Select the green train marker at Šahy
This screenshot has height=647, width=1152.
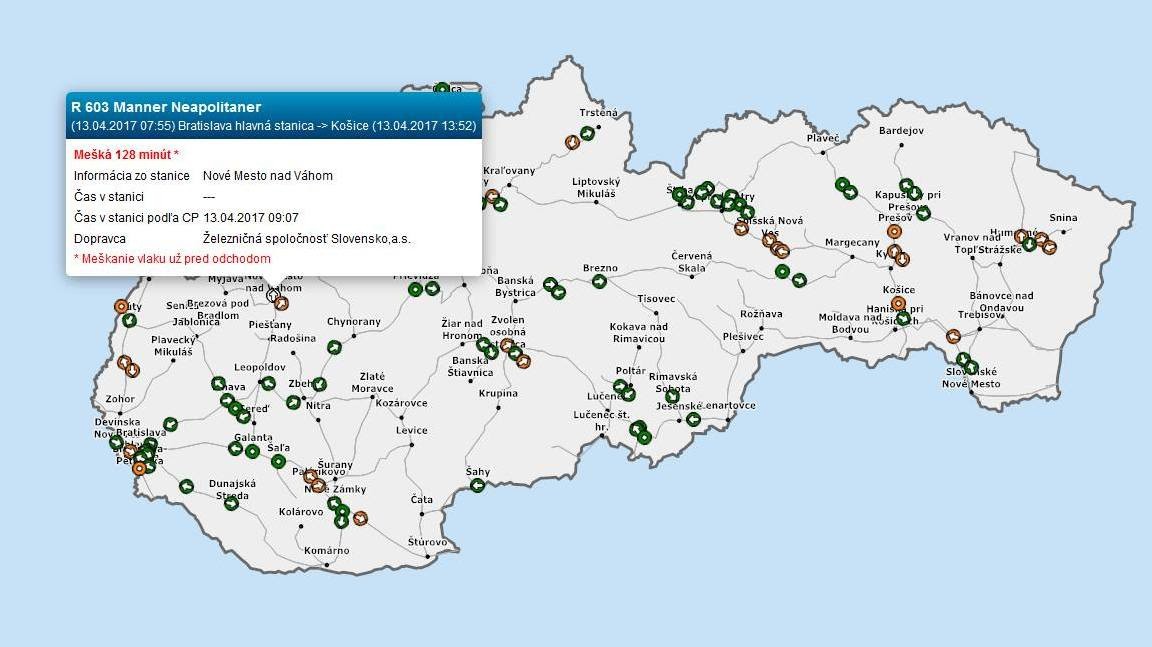pyautogui.click(x=478, y=486)
